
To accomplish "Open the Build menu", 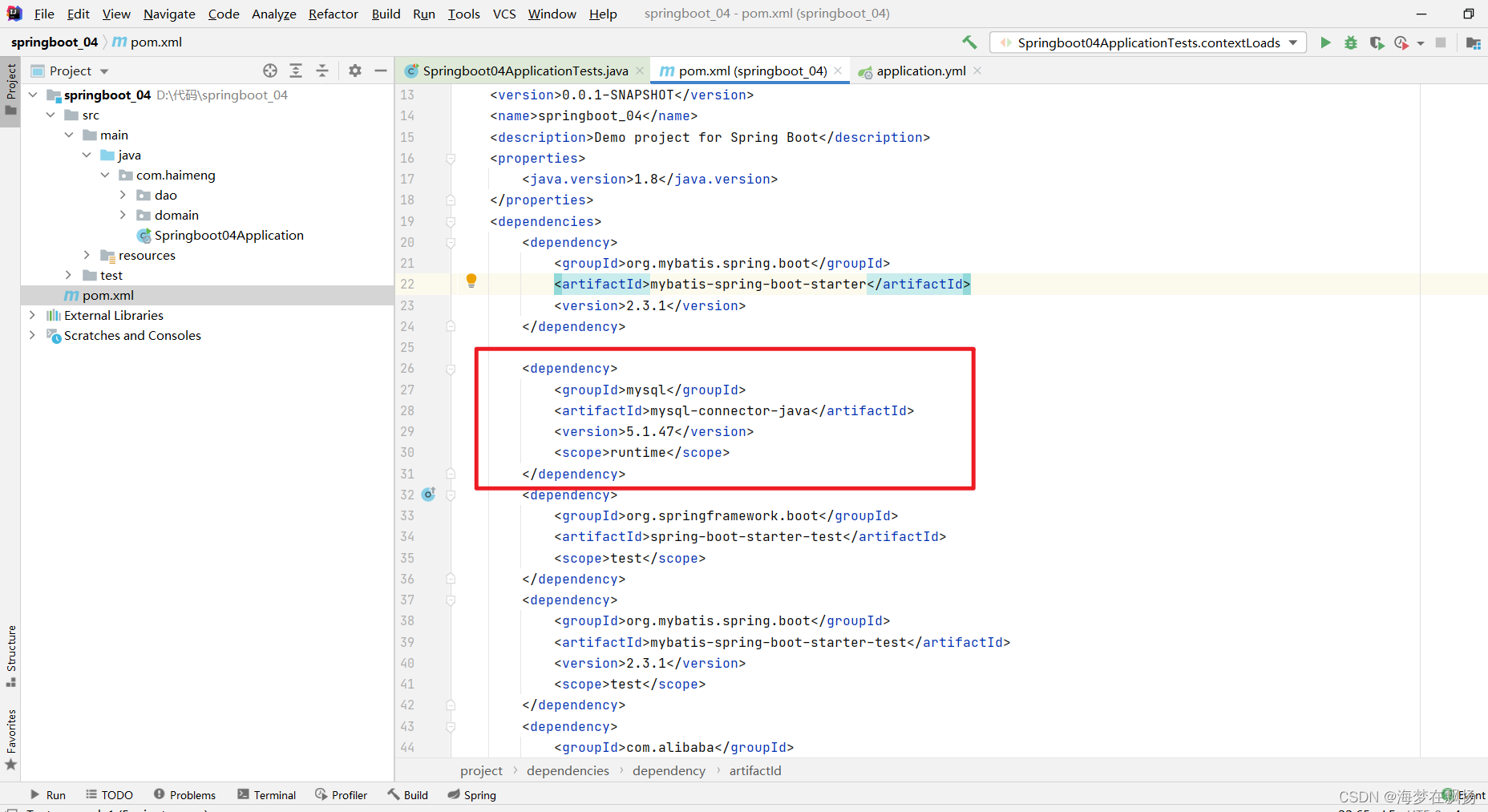I will point(386,14).
